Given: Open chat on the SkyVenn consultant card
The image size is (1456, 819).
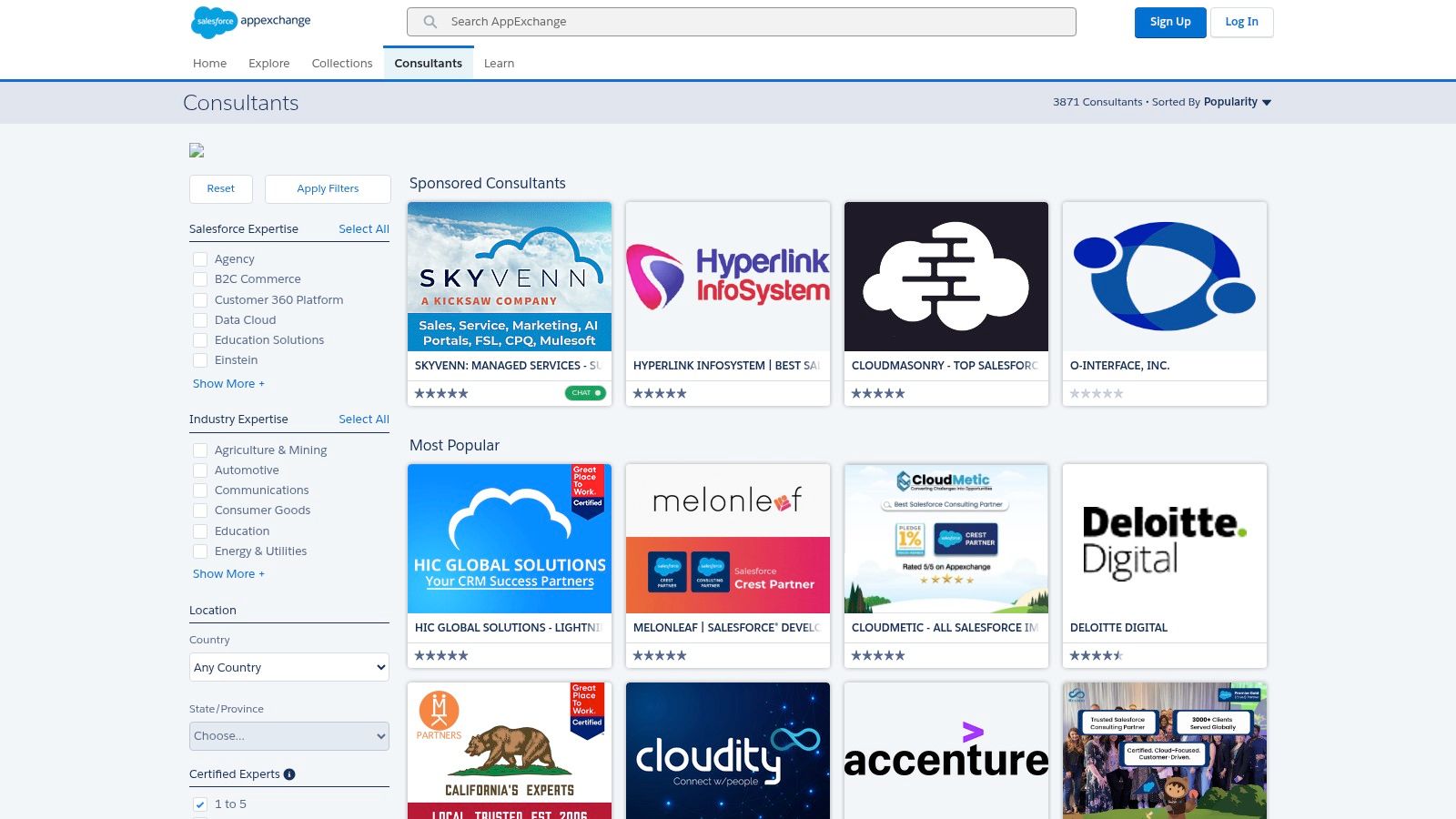Looking at the screenshot, I should [585, 392].
